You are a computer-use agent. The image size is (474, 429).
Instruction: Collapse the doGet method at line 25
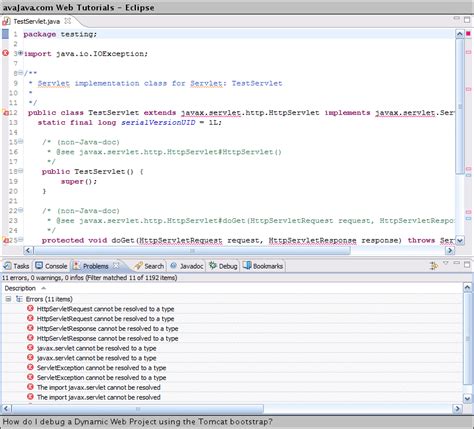tap(21, 239)
